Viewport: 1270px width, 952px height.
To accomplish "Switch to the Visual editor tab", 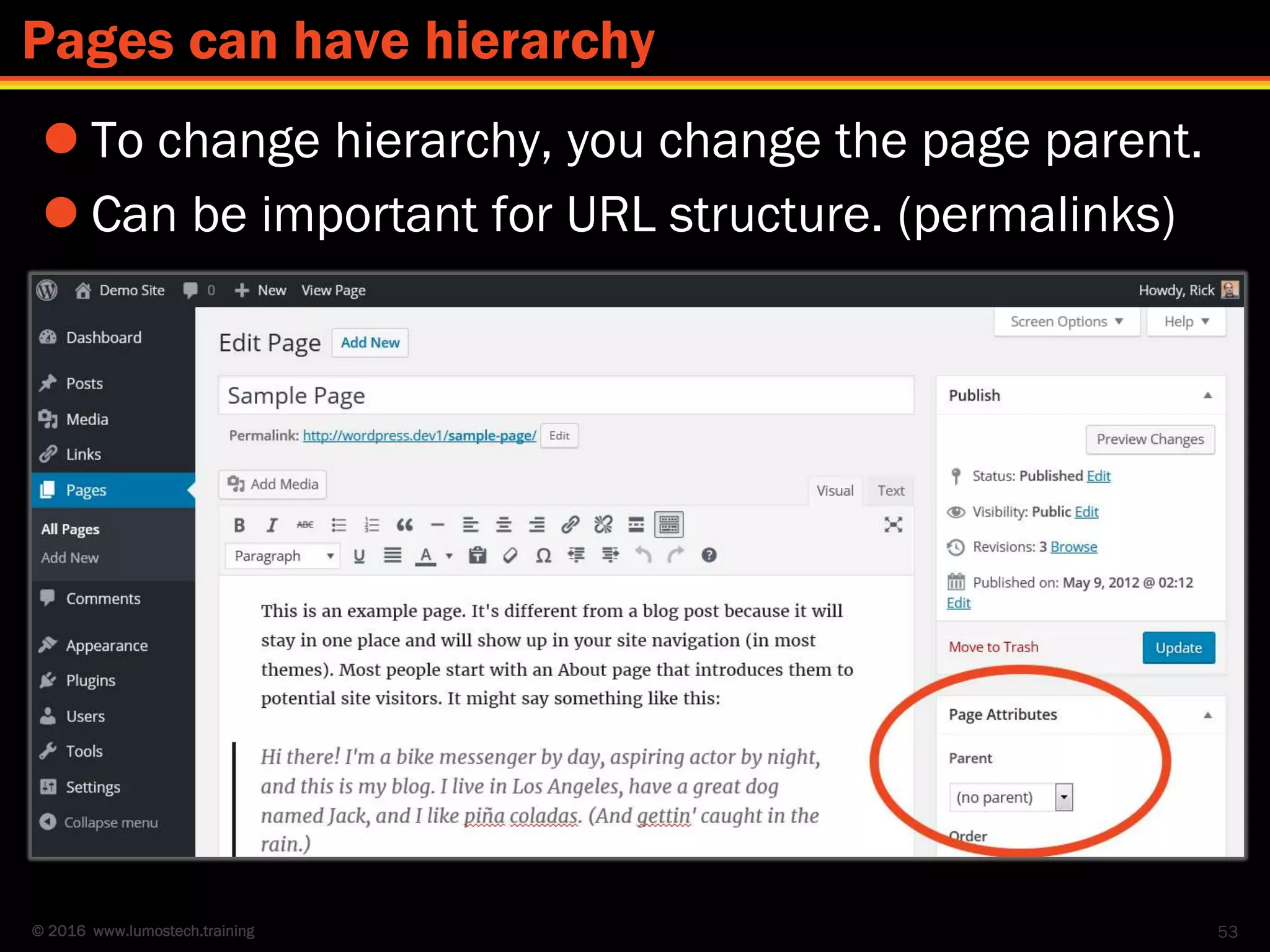I will 835,491.
